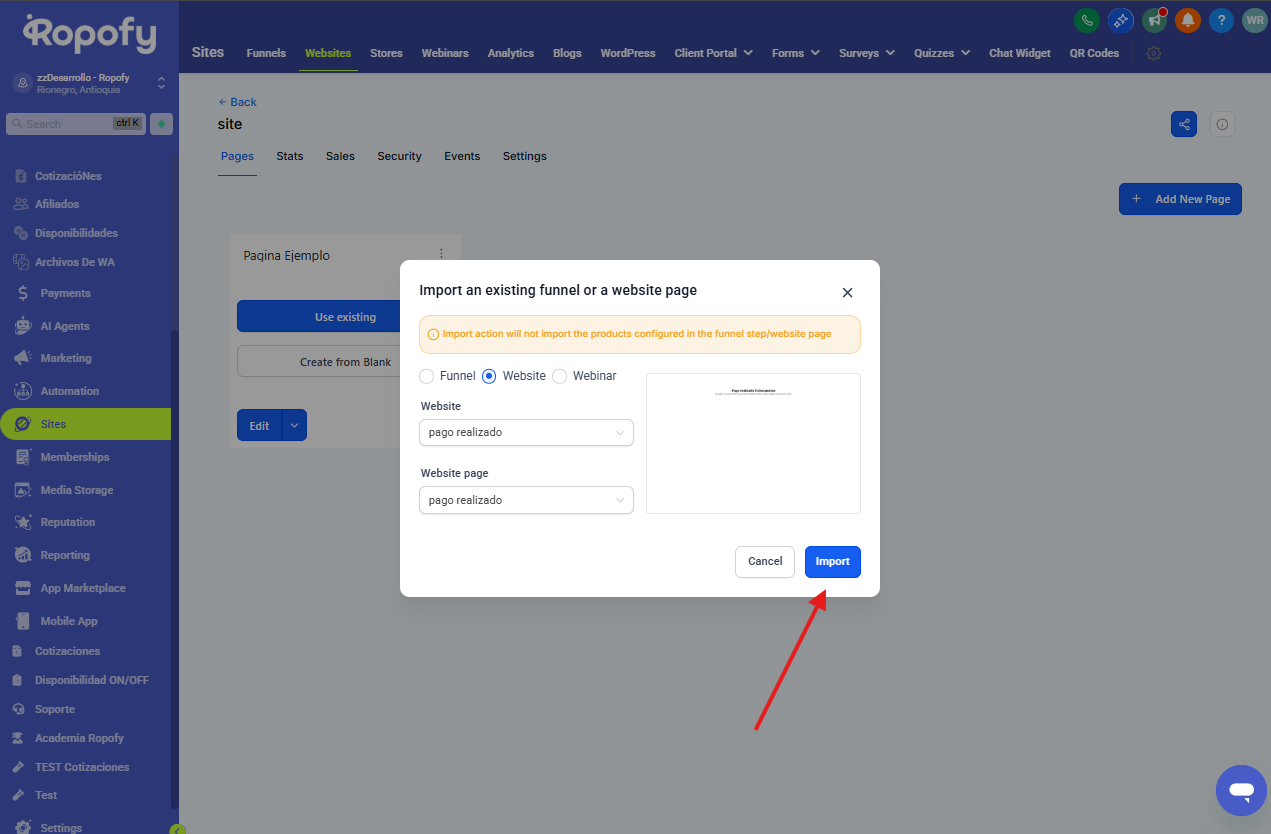Open the Stats tab
1271x834 pixels.
point(290,156)
